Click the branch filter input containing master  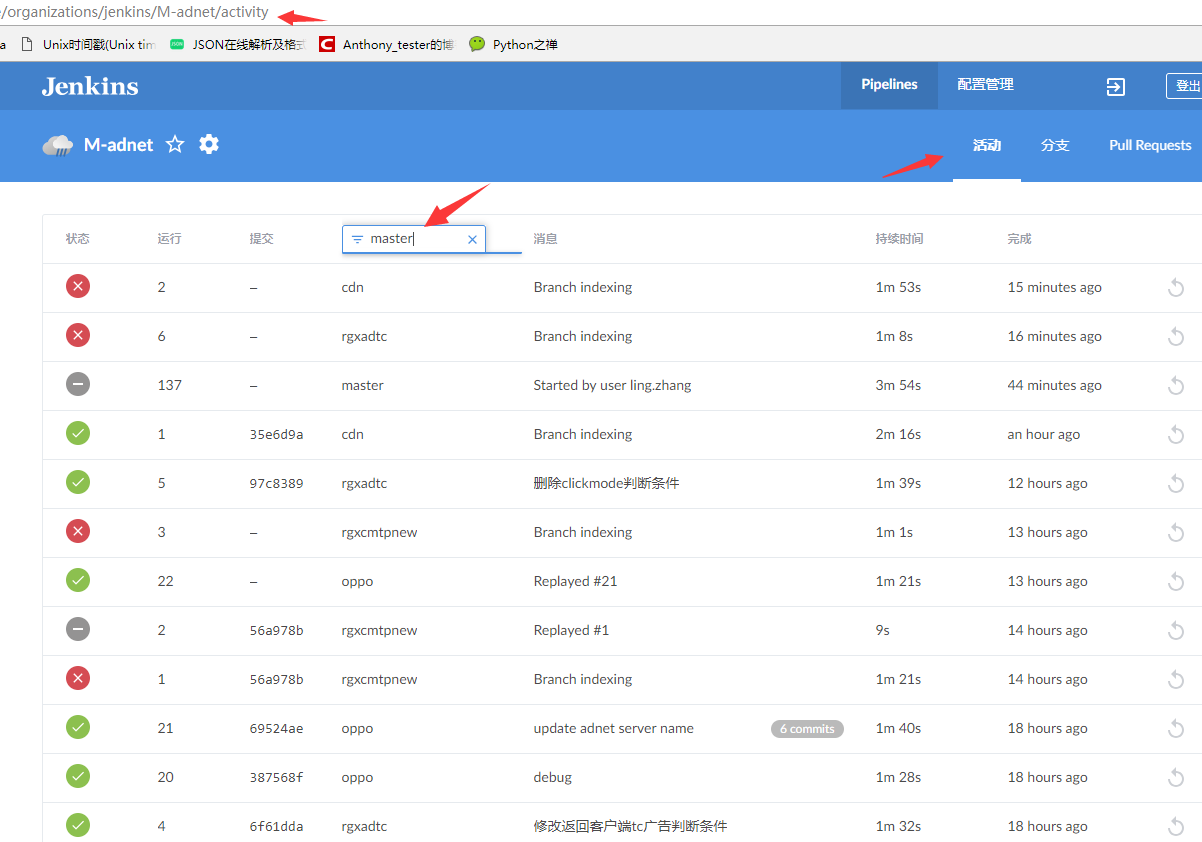[x=412, y=239]
